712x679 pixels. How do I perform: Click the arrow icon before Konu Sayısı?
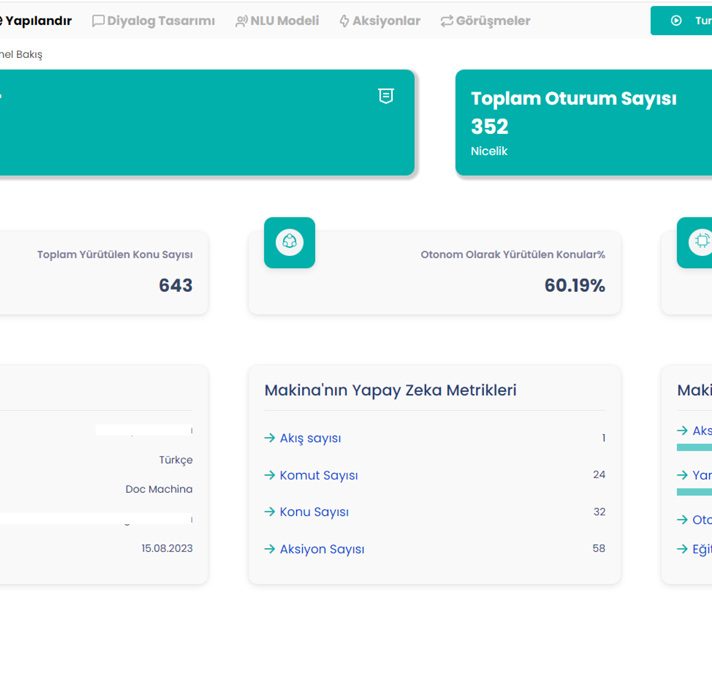pyautogui.click(x=270, y=512)
